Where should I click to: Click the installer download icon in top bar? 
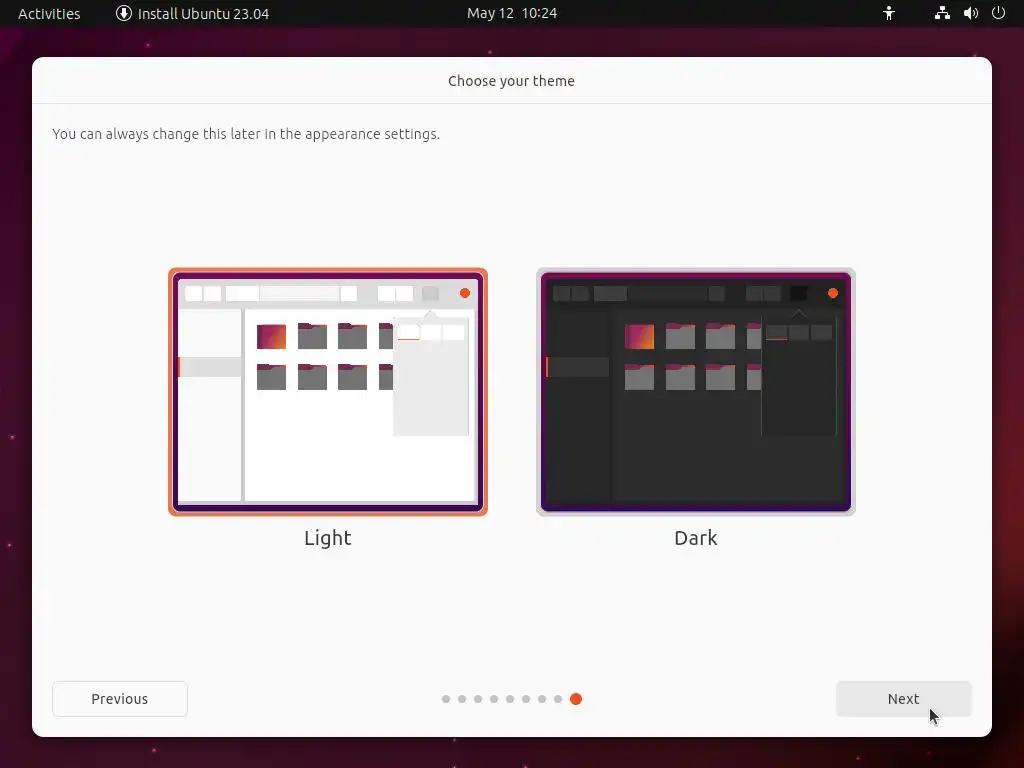pos(123,13)
